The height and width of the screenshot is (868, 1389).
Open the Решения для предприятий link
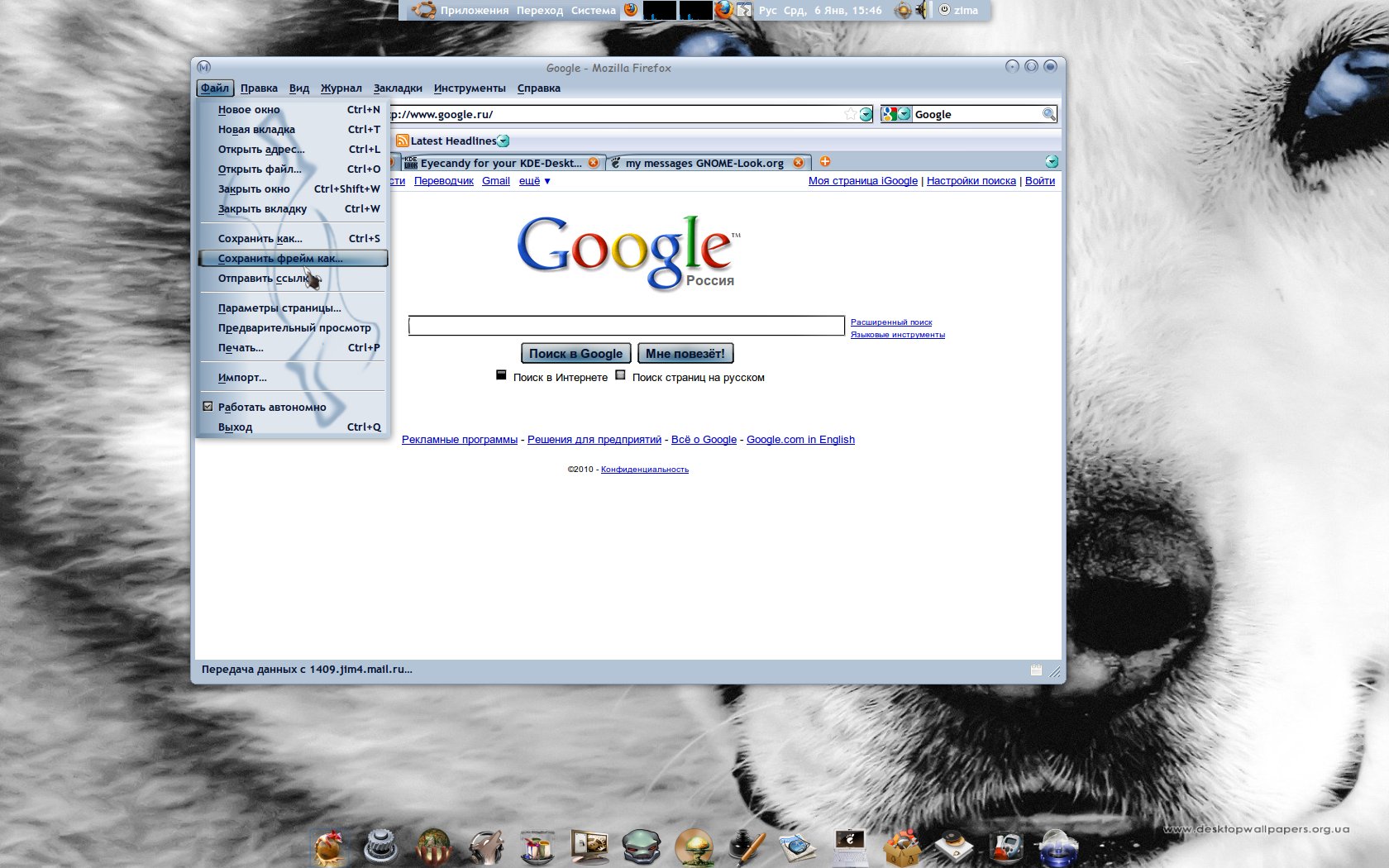point(594,440)
